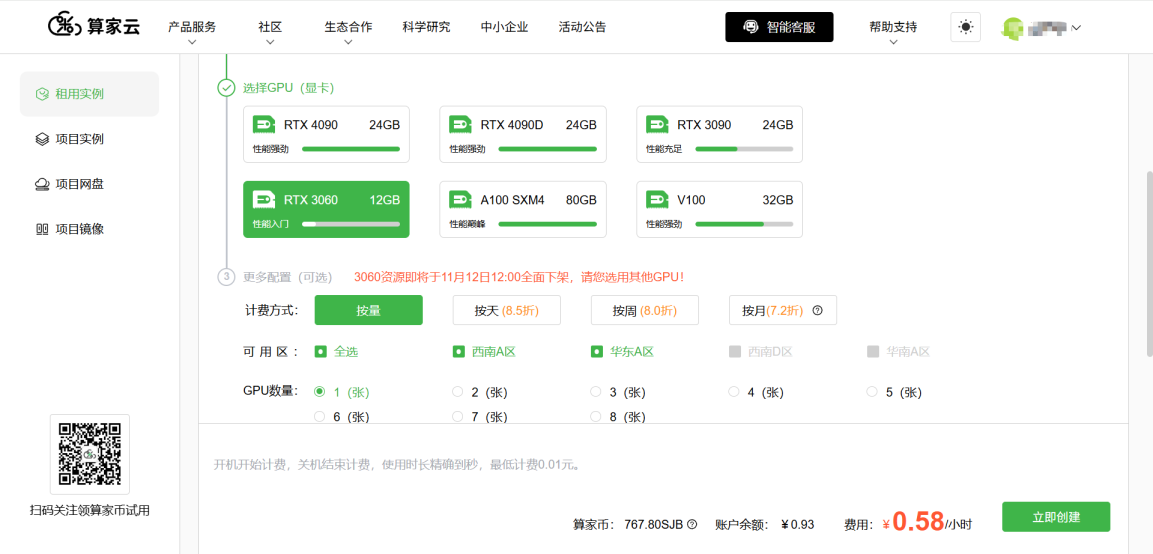1153x554 pixels.
Task: Select 6 (张) GPU quantity radio
Action: (319, 416)
